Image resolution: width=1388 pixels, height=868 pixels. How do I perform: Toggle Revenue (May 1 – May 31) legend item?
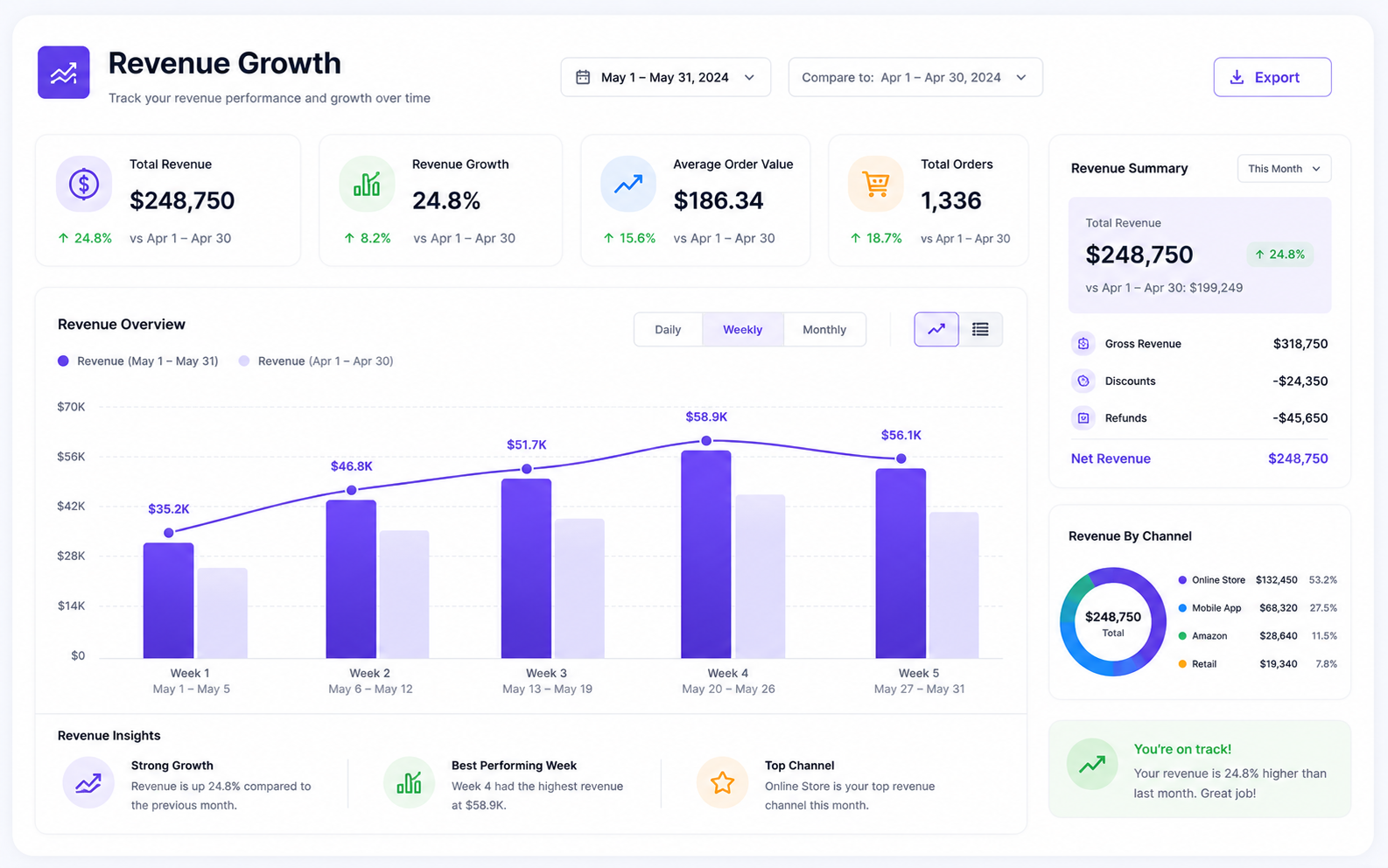click(x=138, y=360)
